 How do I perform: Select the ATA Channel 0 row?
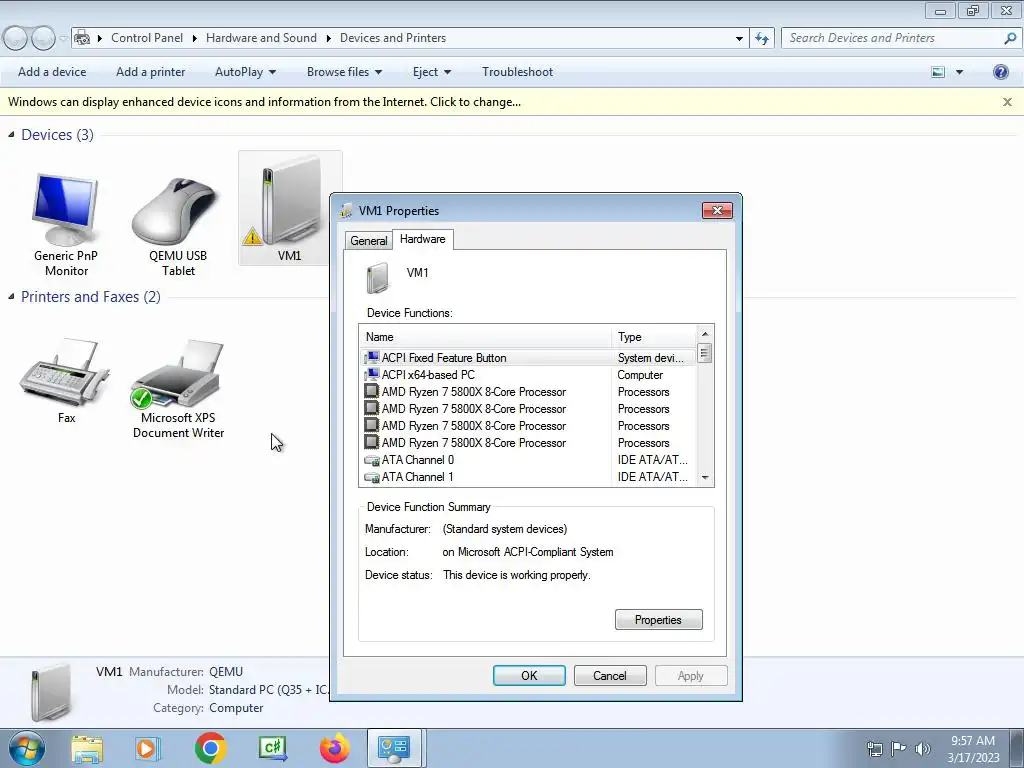tap(528, 460)
